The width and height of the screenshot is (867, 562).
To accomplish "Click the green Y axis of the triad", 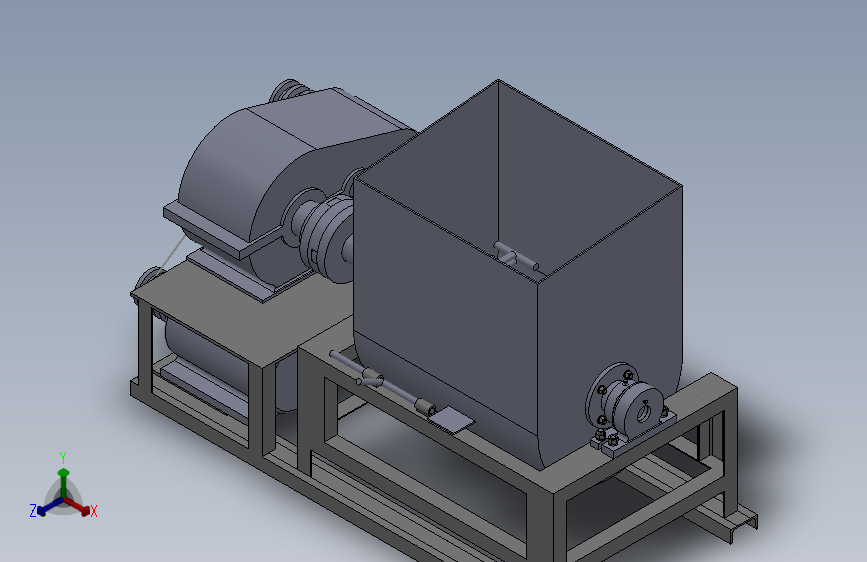I will tap(64, 482).
